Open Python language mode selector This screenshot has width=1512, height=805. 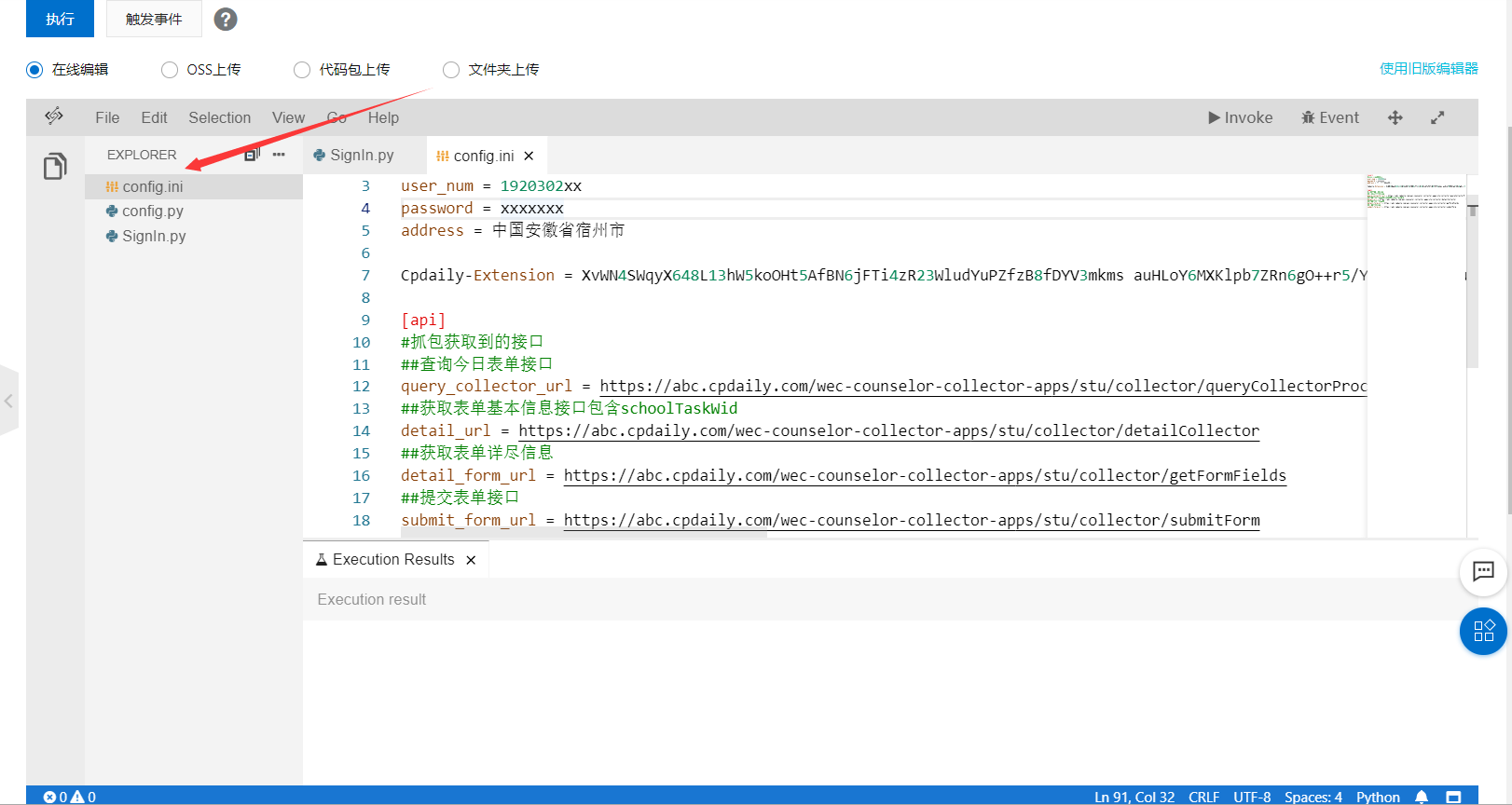coord(1378,797)
